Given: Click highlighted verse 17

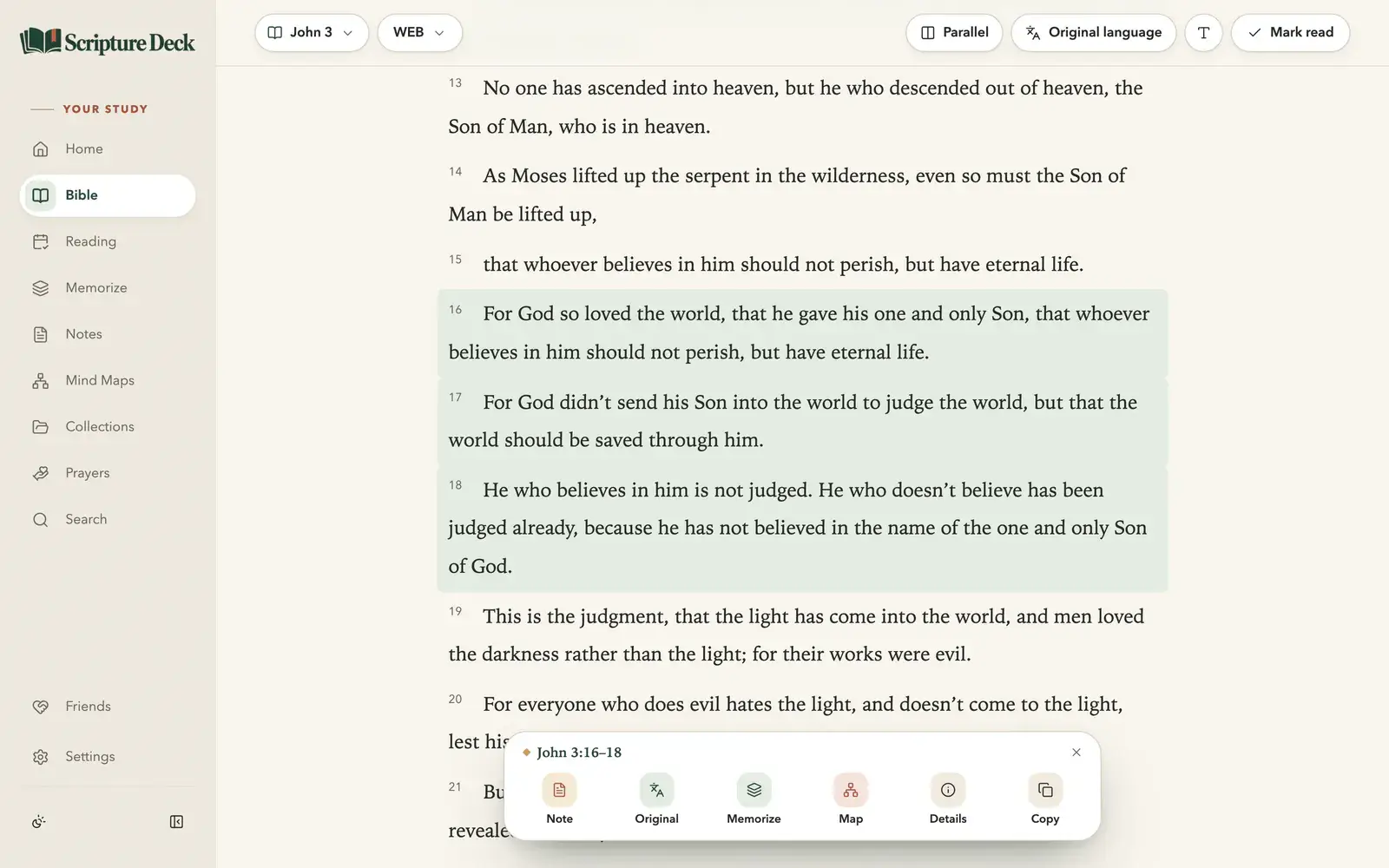Looking at the screenshot, I should (x=803, y=421).
